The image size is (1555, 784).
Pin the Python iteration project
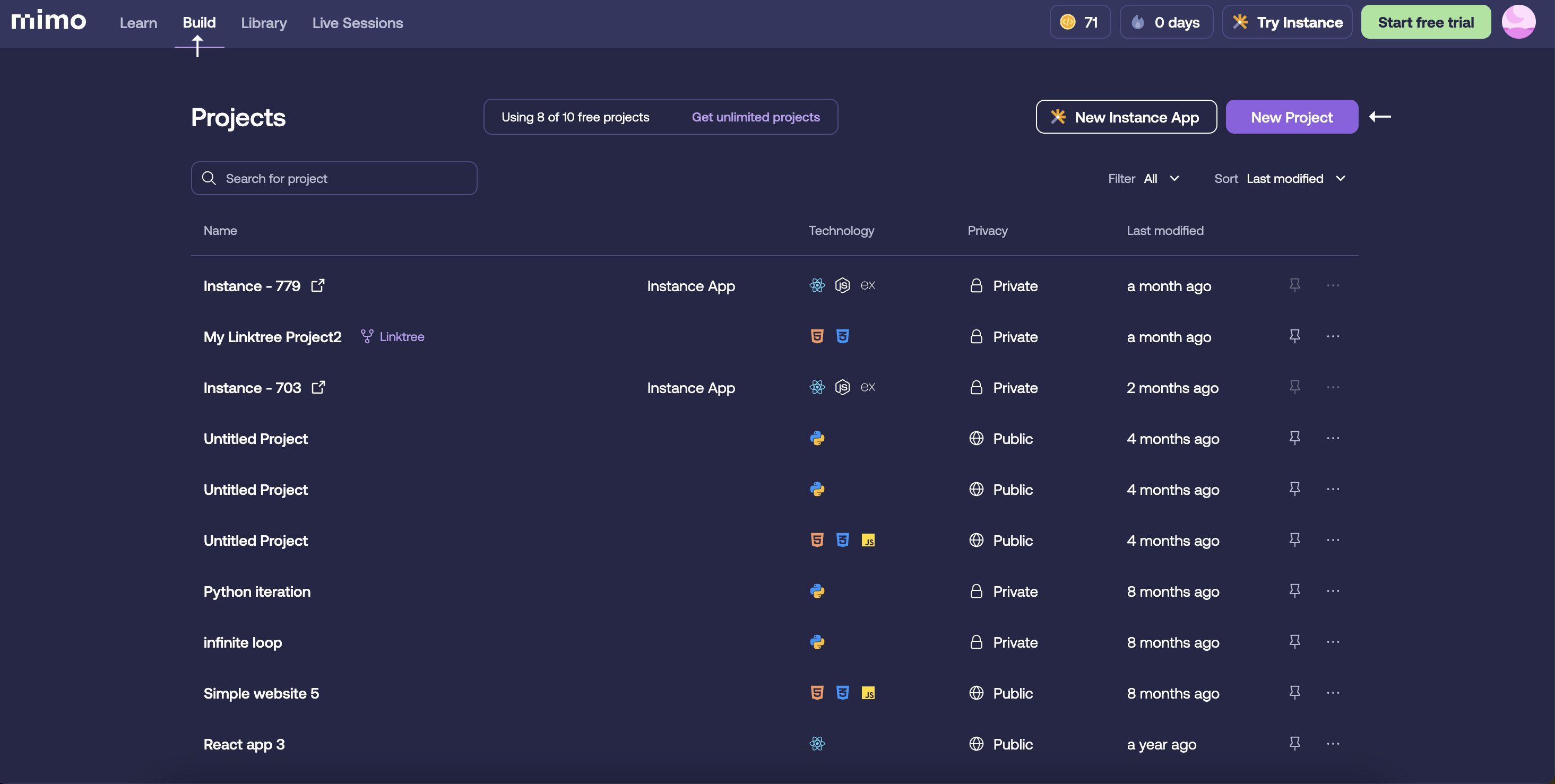pos(1295,591)
